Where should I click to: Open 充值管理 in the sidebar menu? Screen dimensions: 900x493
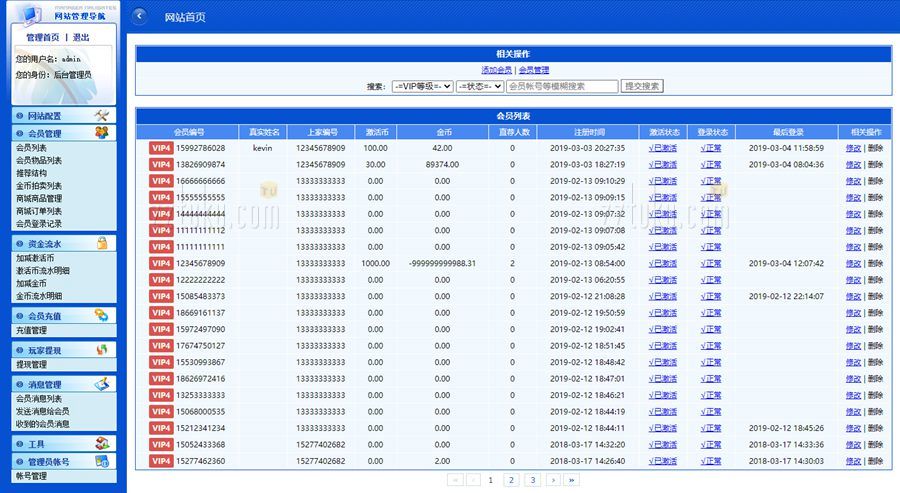31,330
